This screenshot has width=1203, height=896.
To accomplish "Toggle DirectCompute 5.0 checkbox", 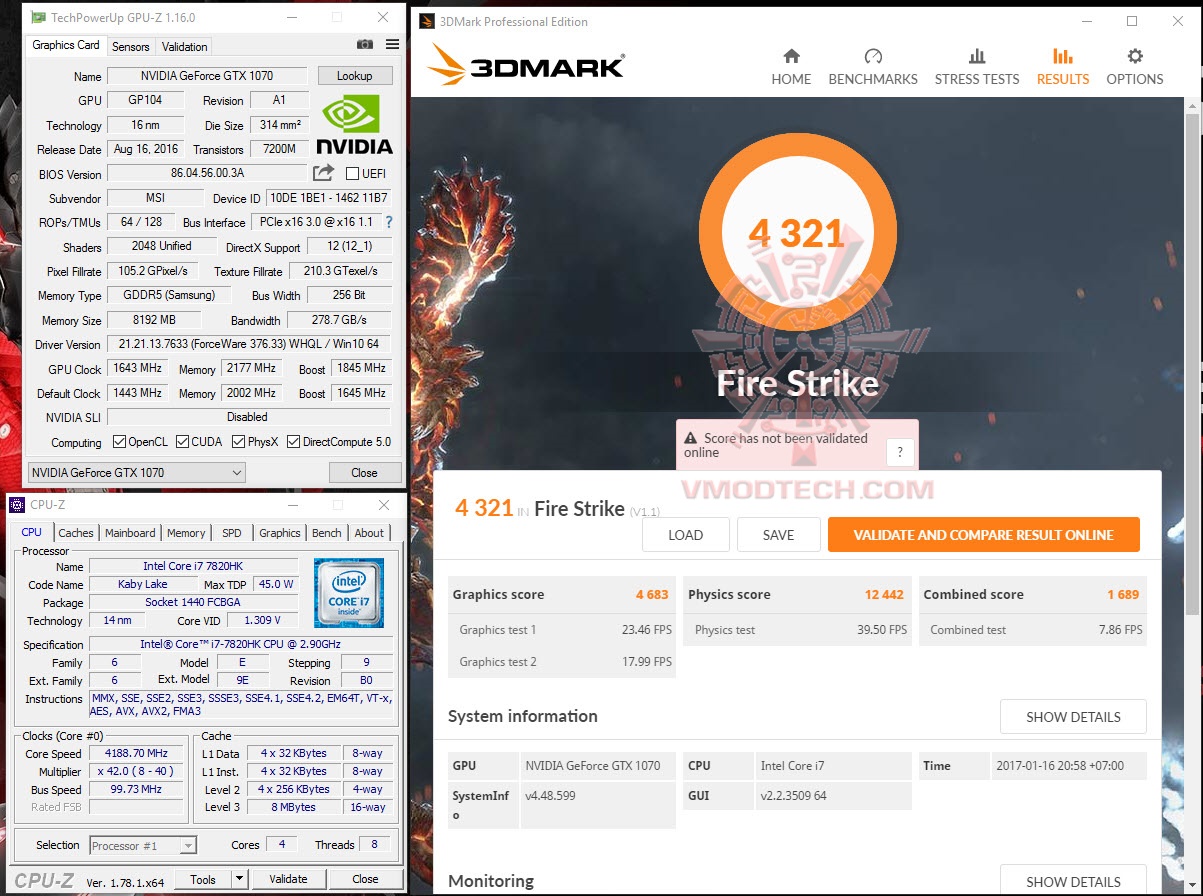I will (293, 441).
